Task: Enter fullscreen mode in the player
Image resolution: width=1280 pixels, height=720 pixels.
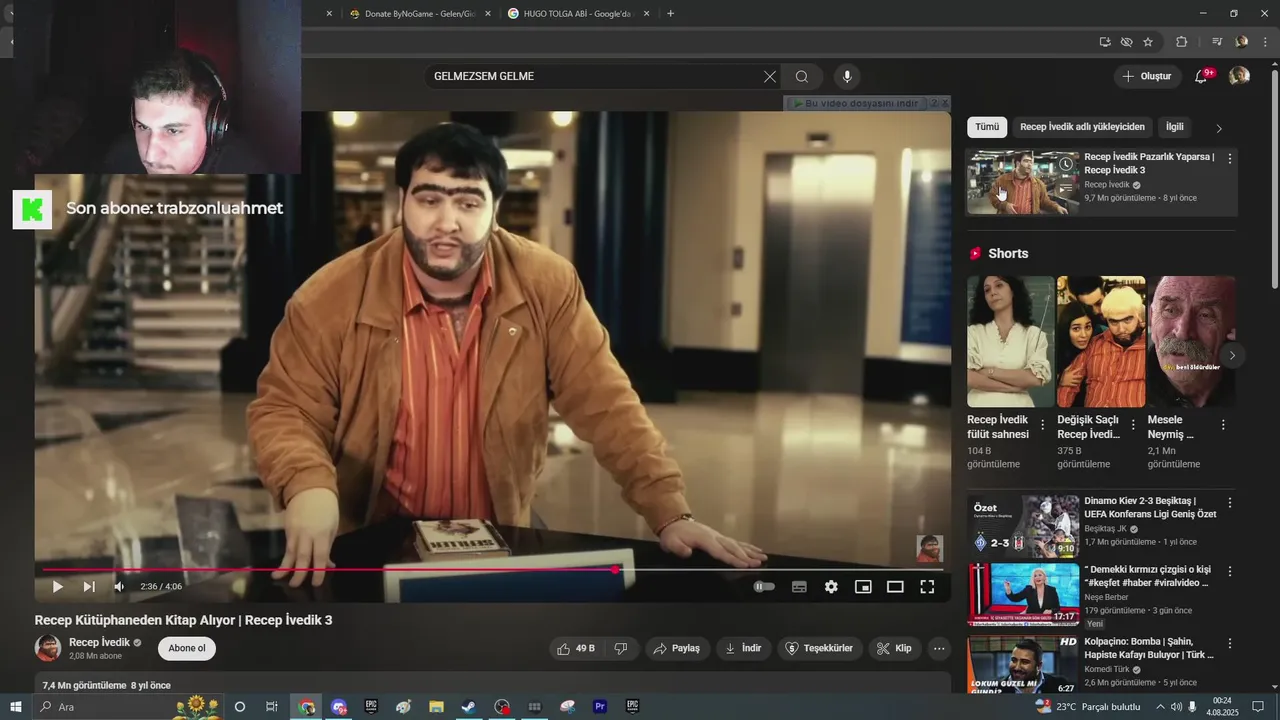Action: click(927, 587)
